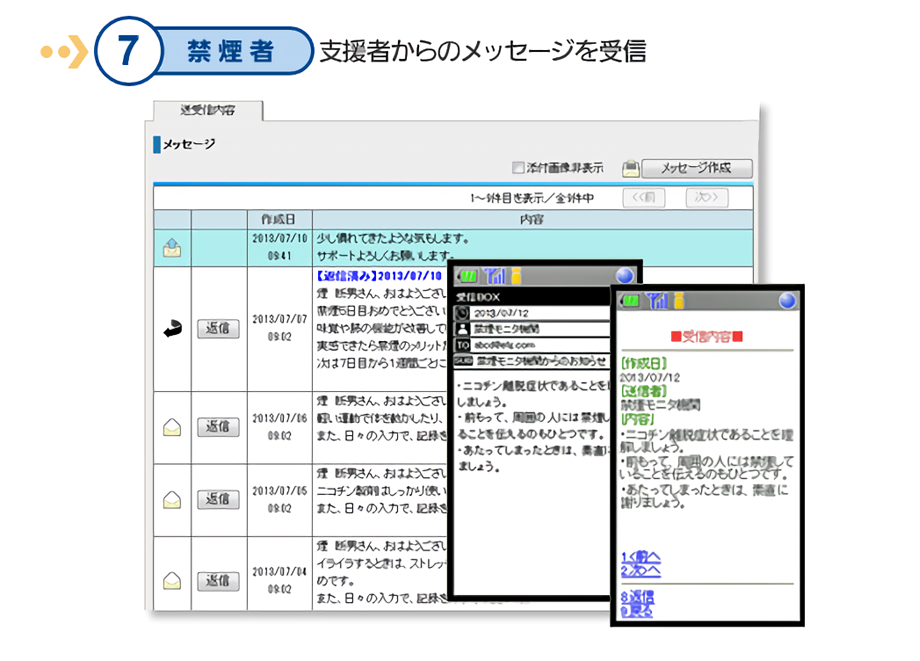Click 返信 for the 2013/07/06 message

click(x=218, y=427)
